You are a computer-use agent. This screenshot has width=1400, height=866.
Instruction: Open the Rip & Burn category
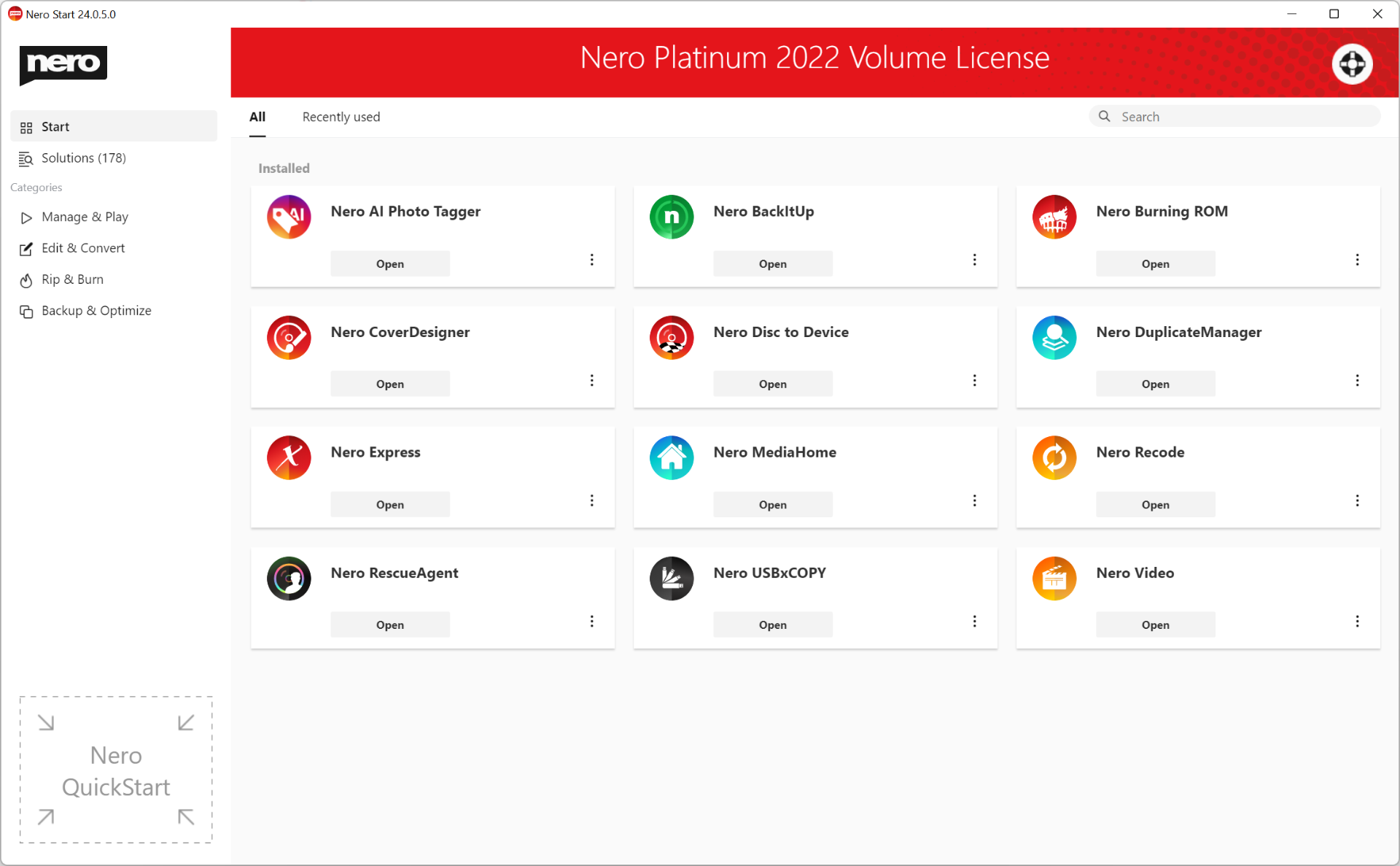pyautogui.click(x=72, y=279)
